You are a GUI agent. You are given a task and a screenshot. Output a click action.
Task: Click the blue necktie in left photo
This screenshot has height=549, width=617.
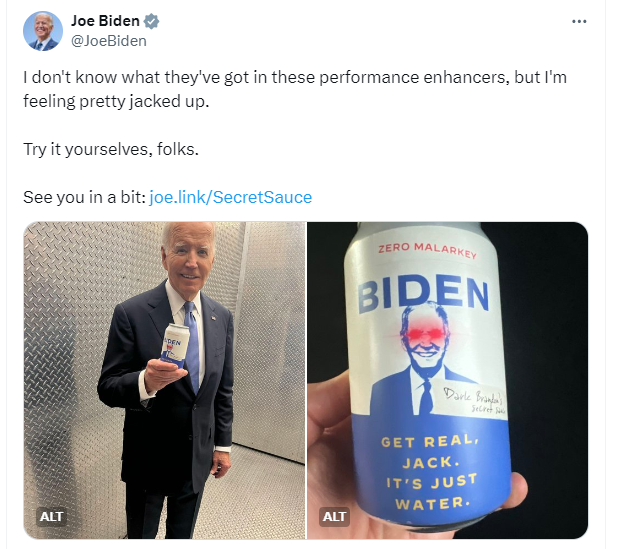coord(192,346)
